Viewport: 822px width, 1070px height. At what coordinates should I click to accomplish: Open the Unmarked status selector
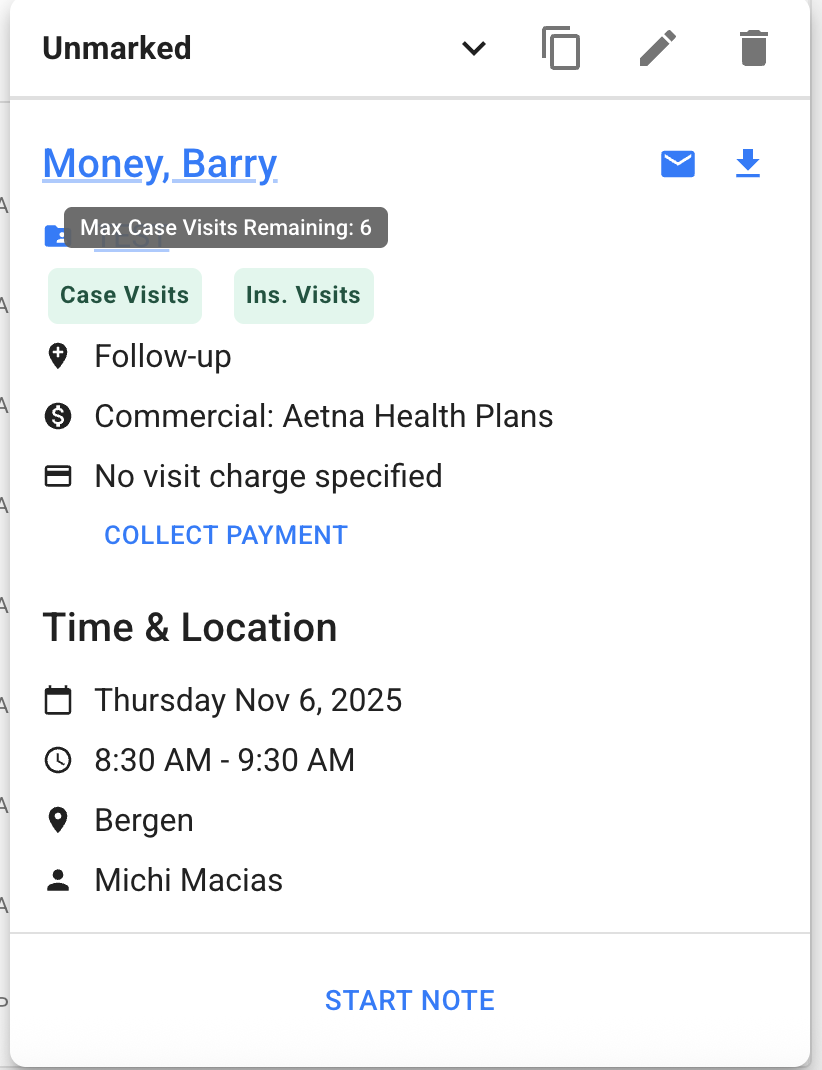tap(117, 48)
